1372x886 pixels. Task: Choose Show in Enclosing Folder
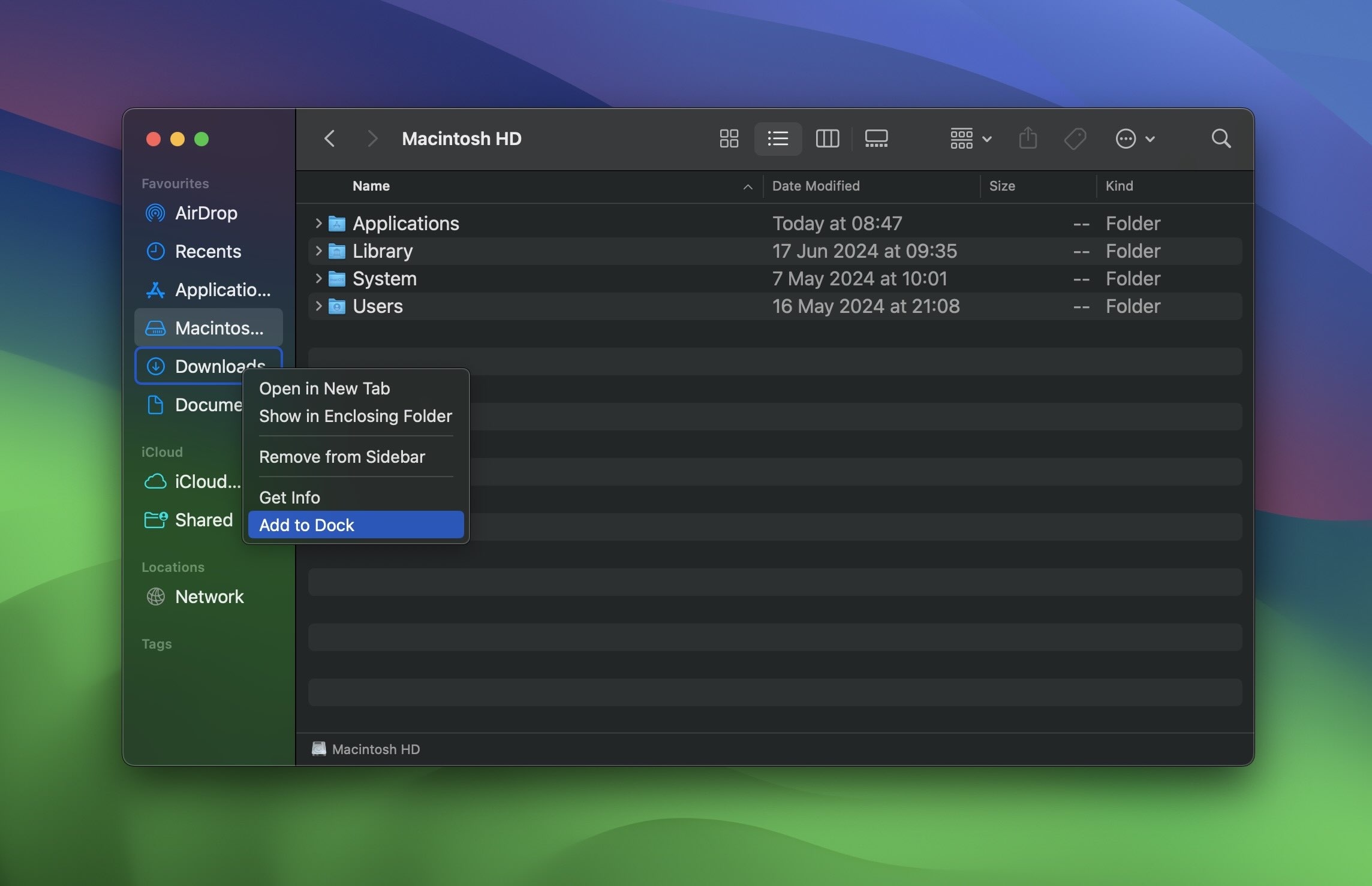point(356,416)
